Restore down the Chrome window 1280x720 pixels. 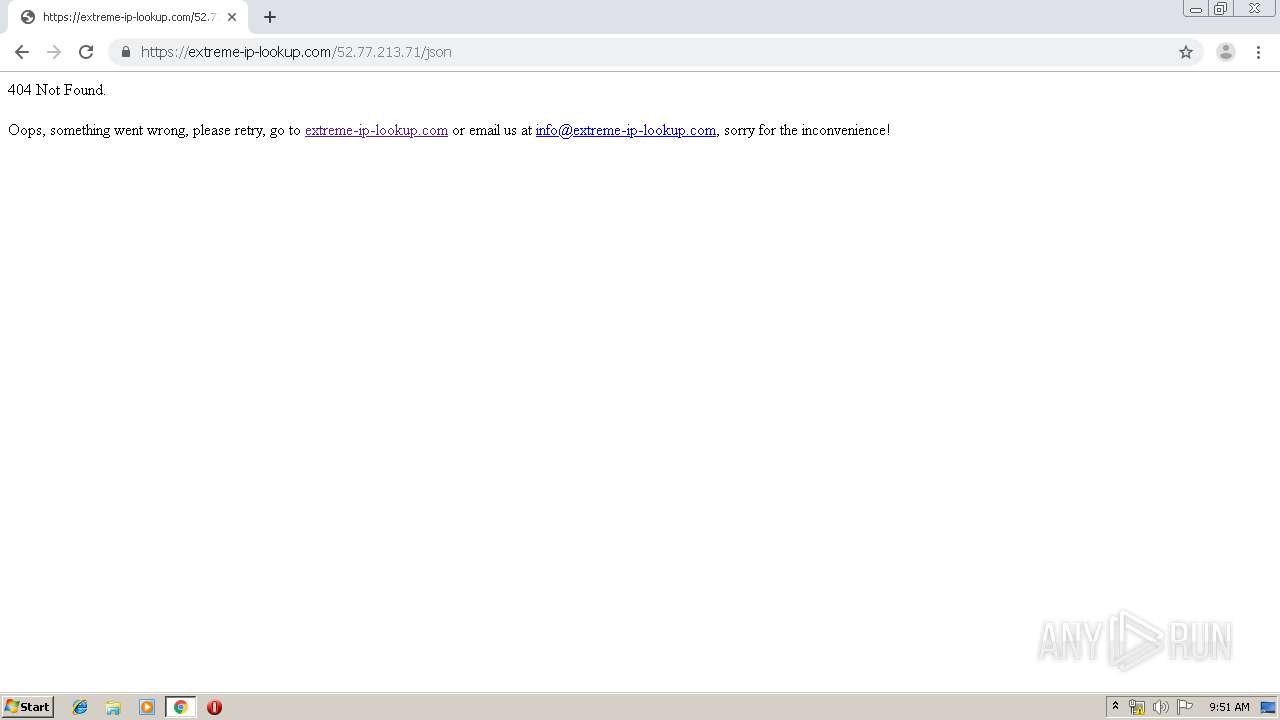(x=1221, y=9)
